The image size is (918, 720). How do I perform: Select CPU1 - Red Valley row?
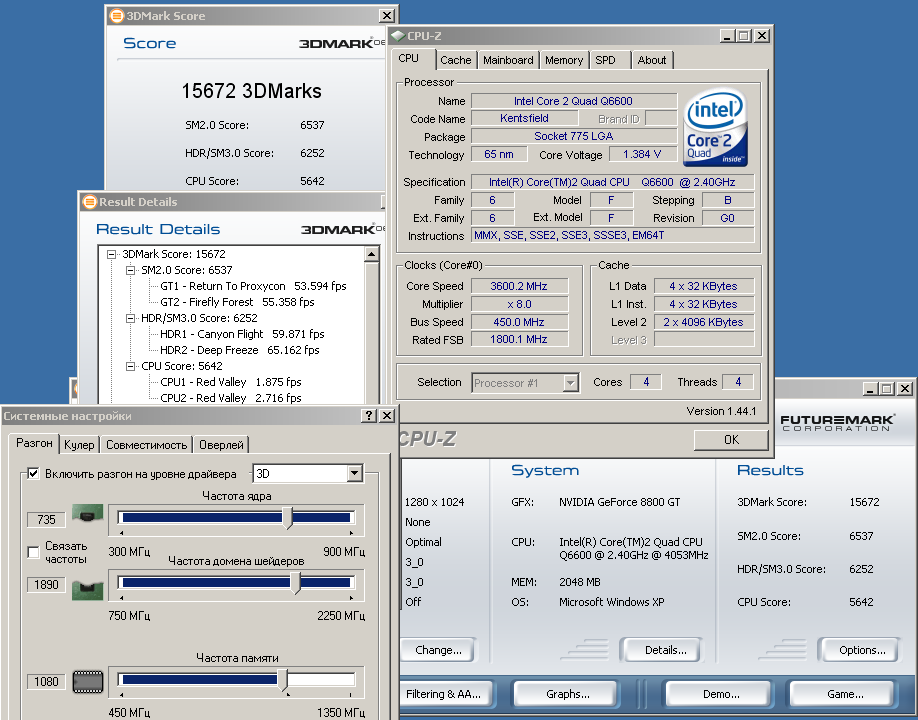[231, 382]
